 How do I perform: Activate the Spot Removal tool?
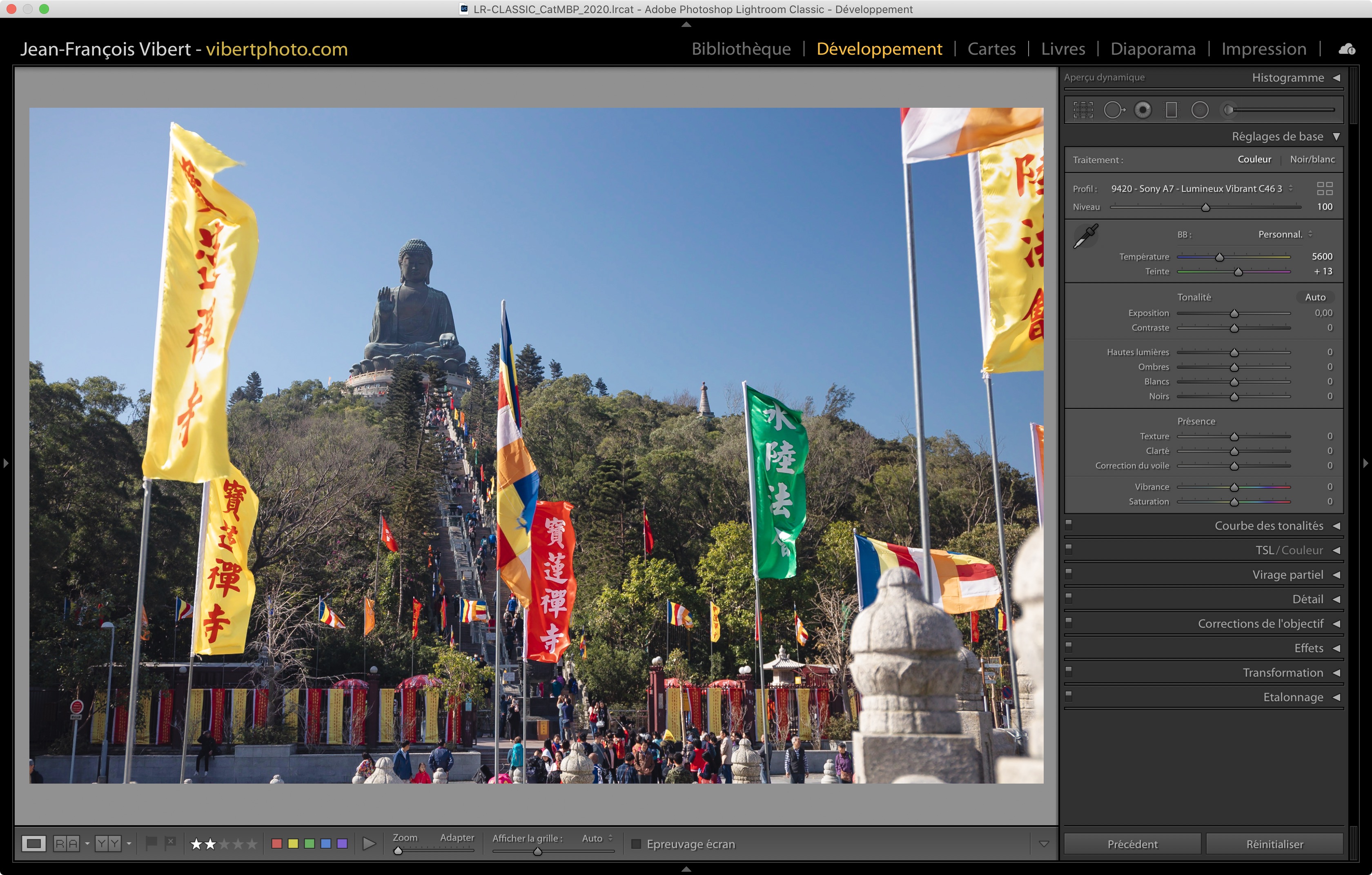click(1114, 110)
